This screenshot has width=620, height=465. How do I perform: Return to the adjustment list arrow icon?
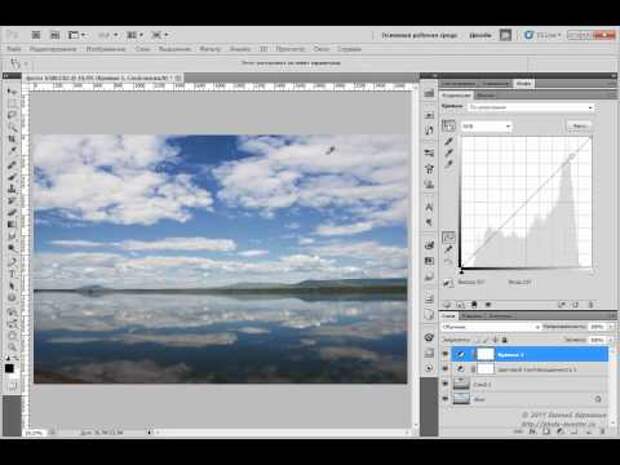(x=448, y=304)
